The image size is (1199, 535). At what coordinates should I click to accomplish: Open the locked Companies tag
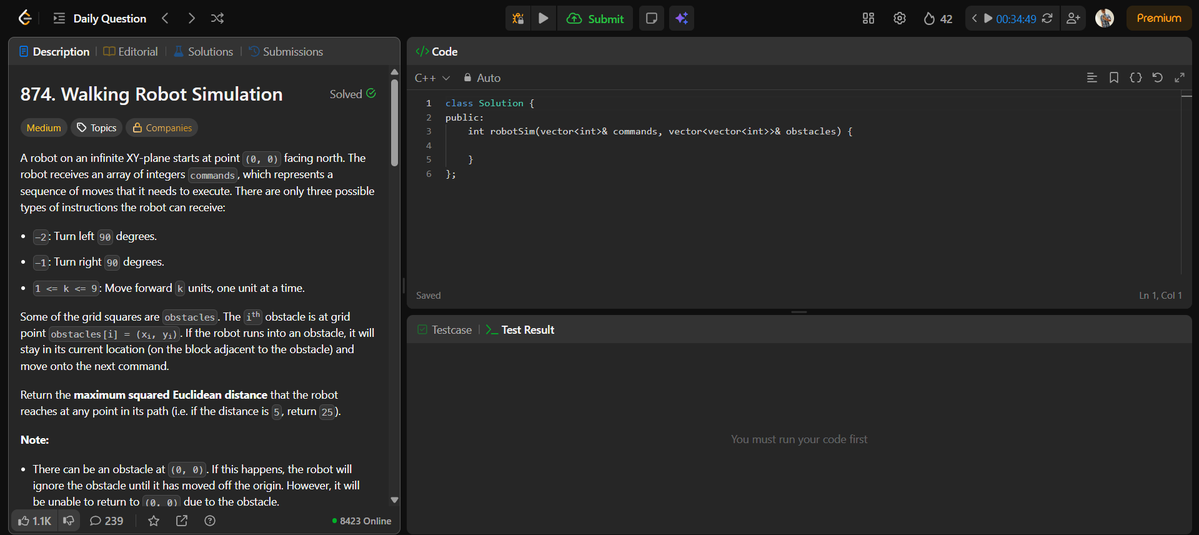[x=161, y=128]
